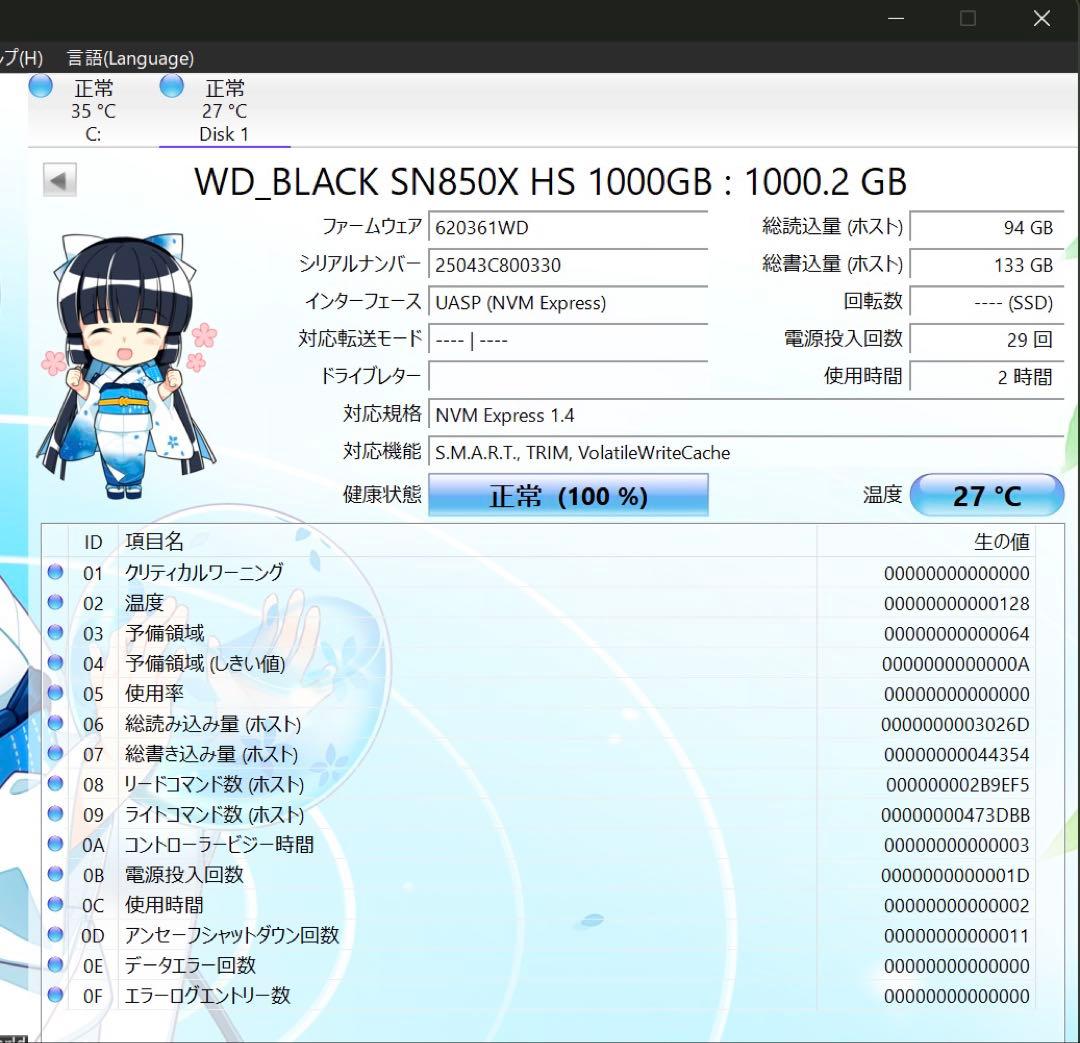
Task: Click status dot for ライトコマンド数 row
Action: click(56, 814)
